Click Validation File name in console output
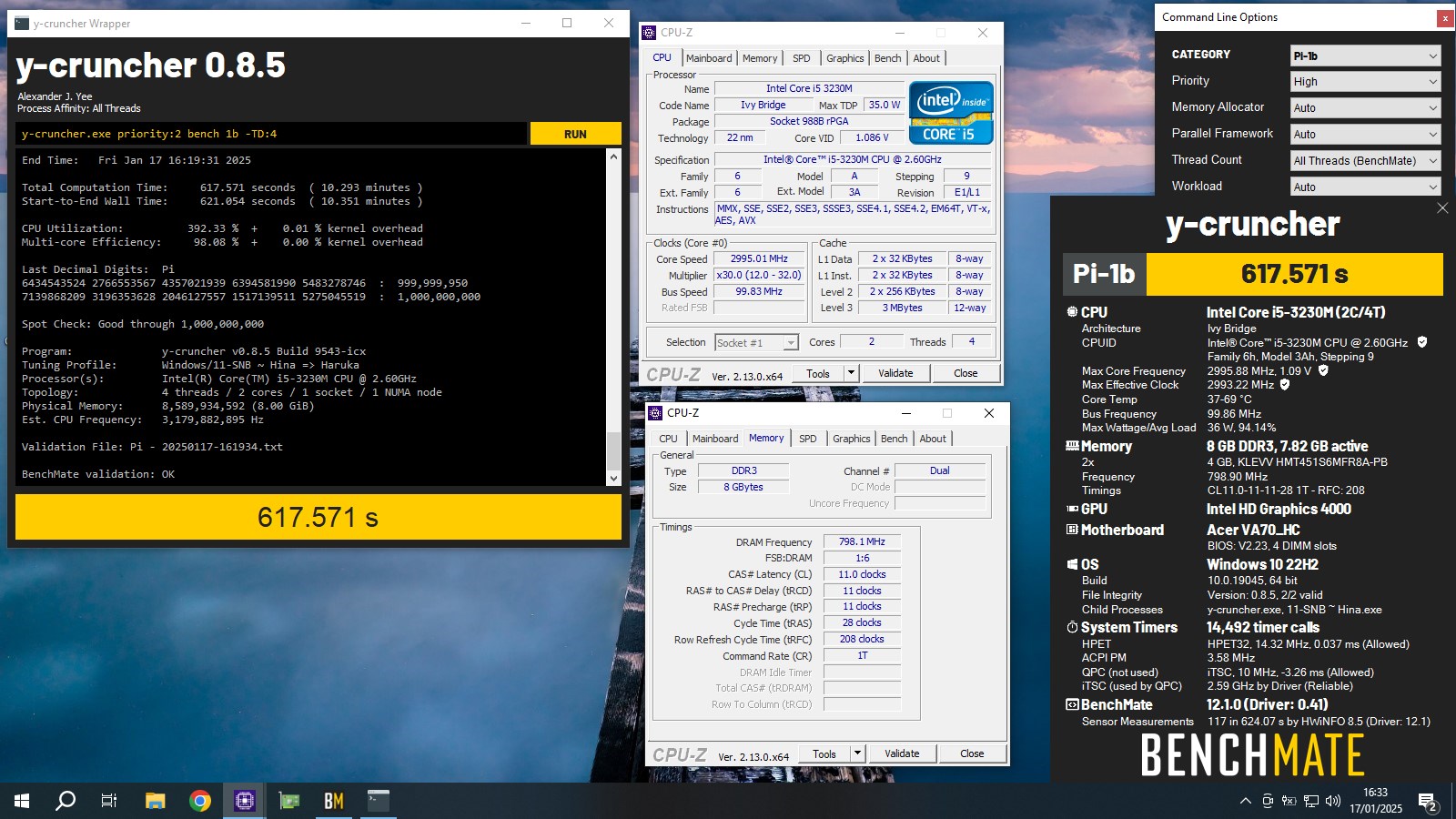Screen dimensions: 1456x819 click(x=222, y=447)
